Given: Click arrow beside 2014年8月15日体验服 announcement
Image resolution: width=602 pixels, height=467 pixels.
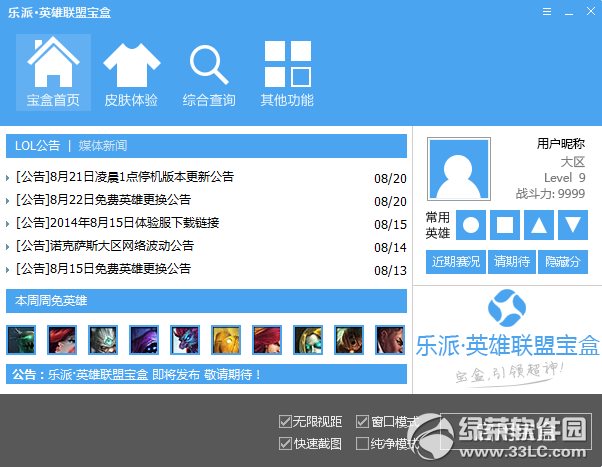Looking at the screenshot, I should (x=7, y=224).
